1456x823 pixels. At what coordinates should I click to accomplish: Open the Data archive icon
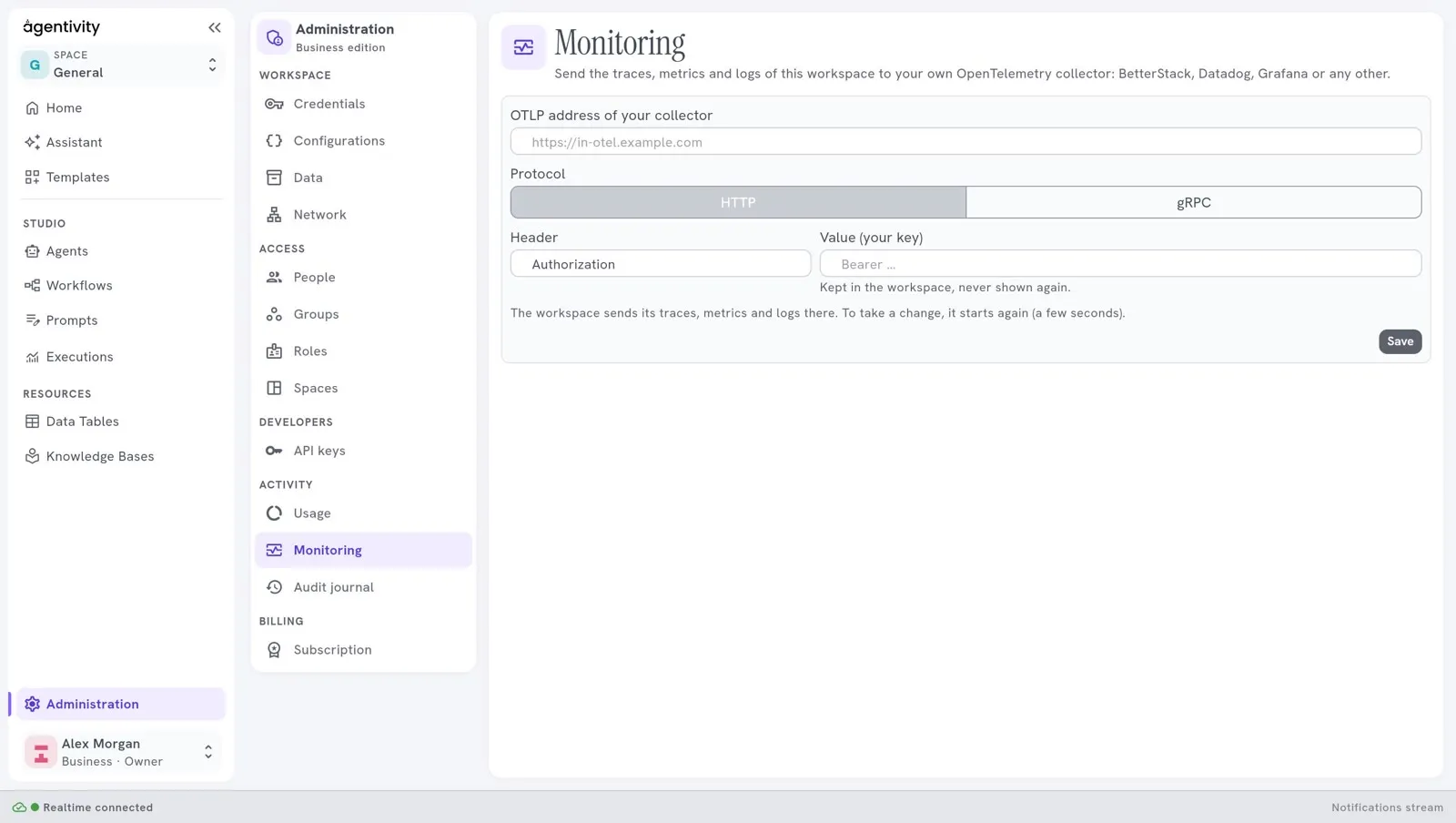(x=274, y=178)
